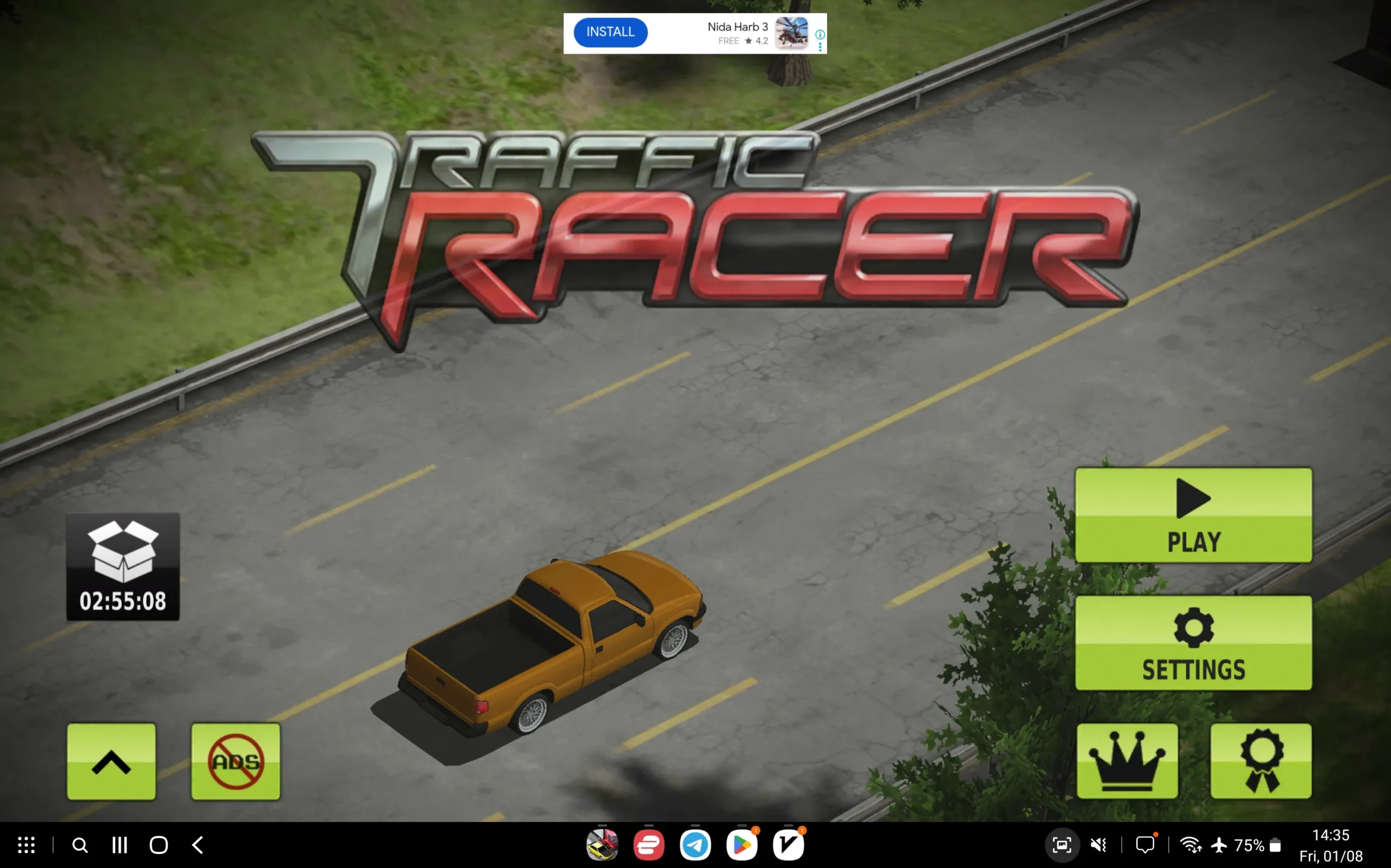Click the Nida Harb 3 ad title
This screenshot has width=1391, height=868.
[737, 27]
